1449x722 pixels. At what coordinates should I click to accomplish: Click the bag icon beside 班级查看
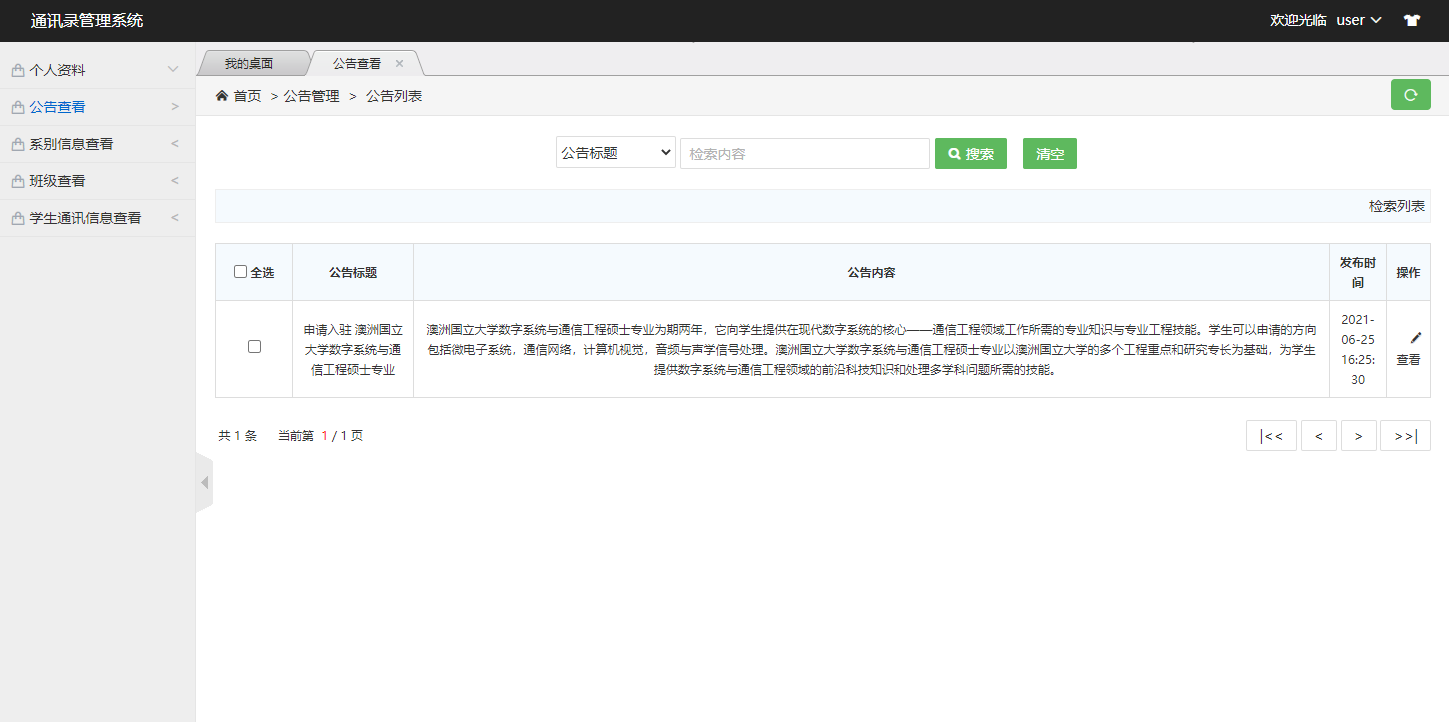16,180
